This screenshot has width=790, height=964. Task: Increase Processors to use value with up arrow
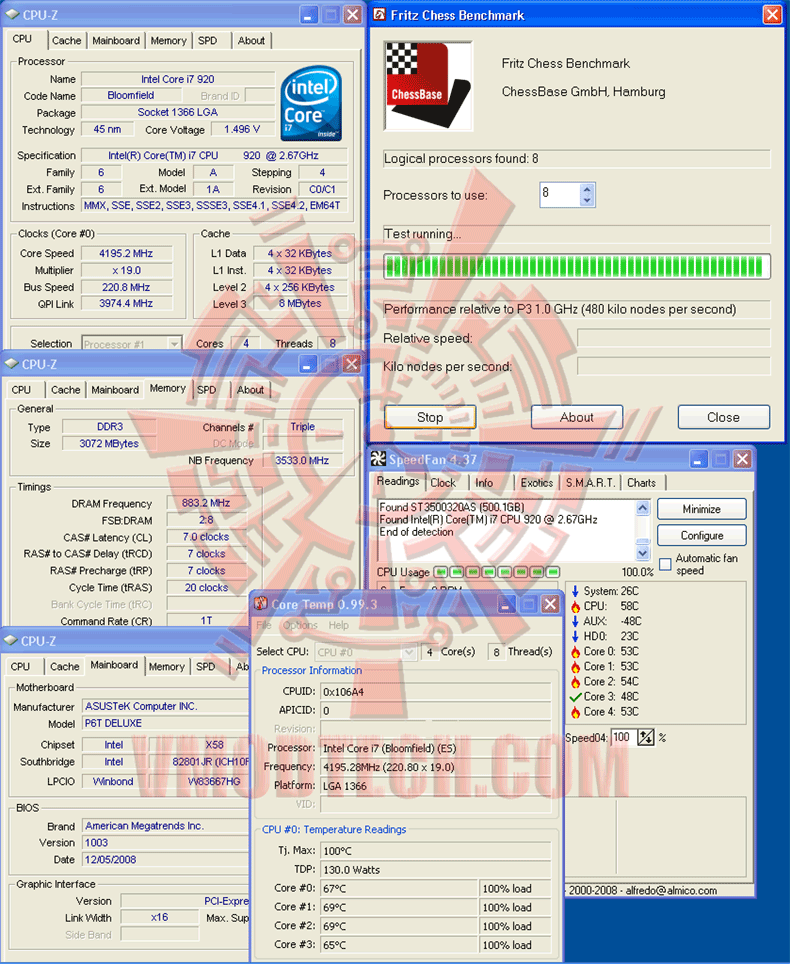coord(587,189)
